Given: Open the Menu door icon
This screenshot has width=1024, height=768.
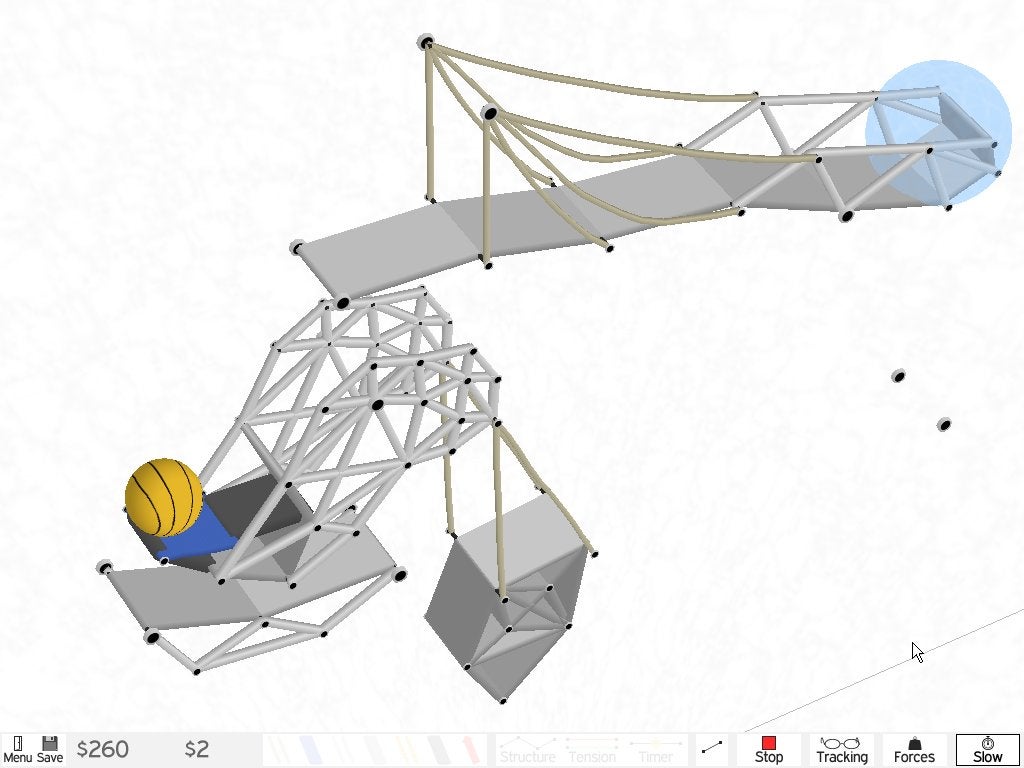Looking at the screenshot, I should point(18,750).
